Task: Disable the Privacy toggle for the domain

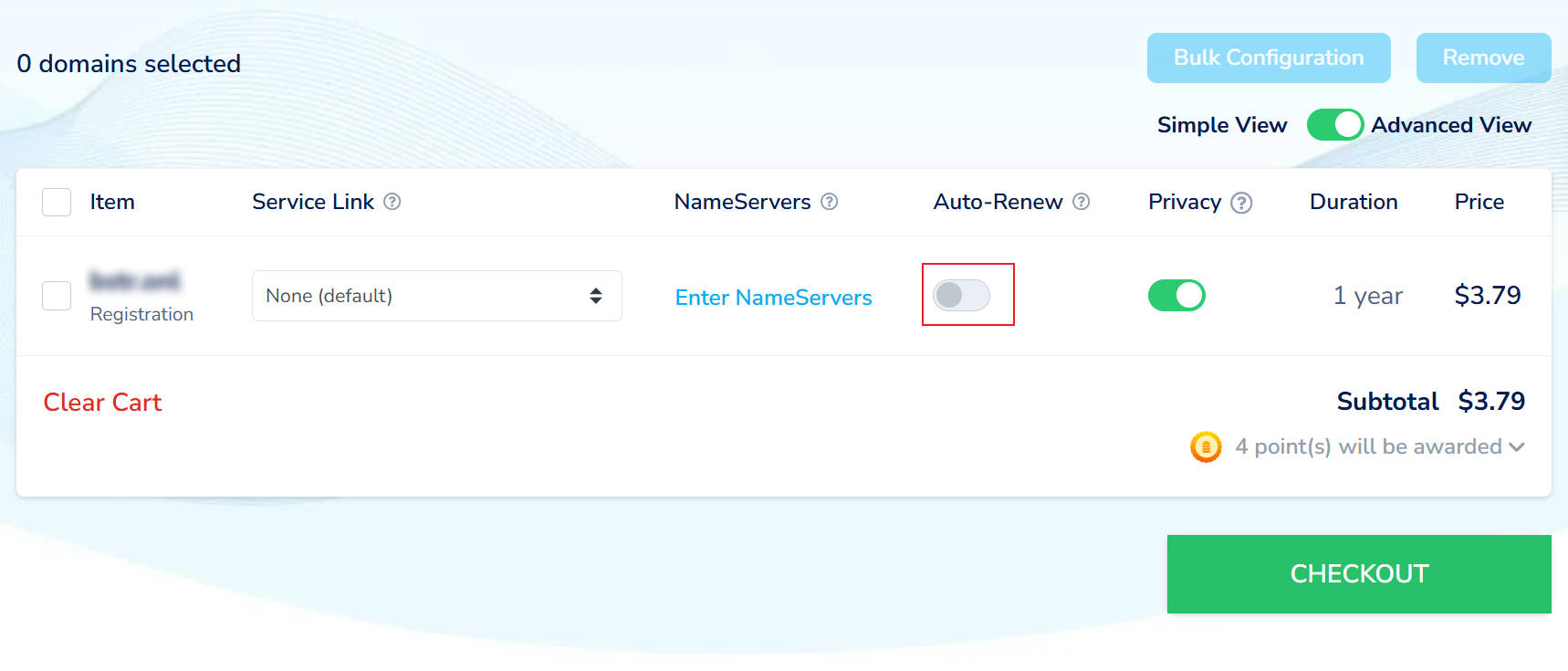Action: (1176, 295)
